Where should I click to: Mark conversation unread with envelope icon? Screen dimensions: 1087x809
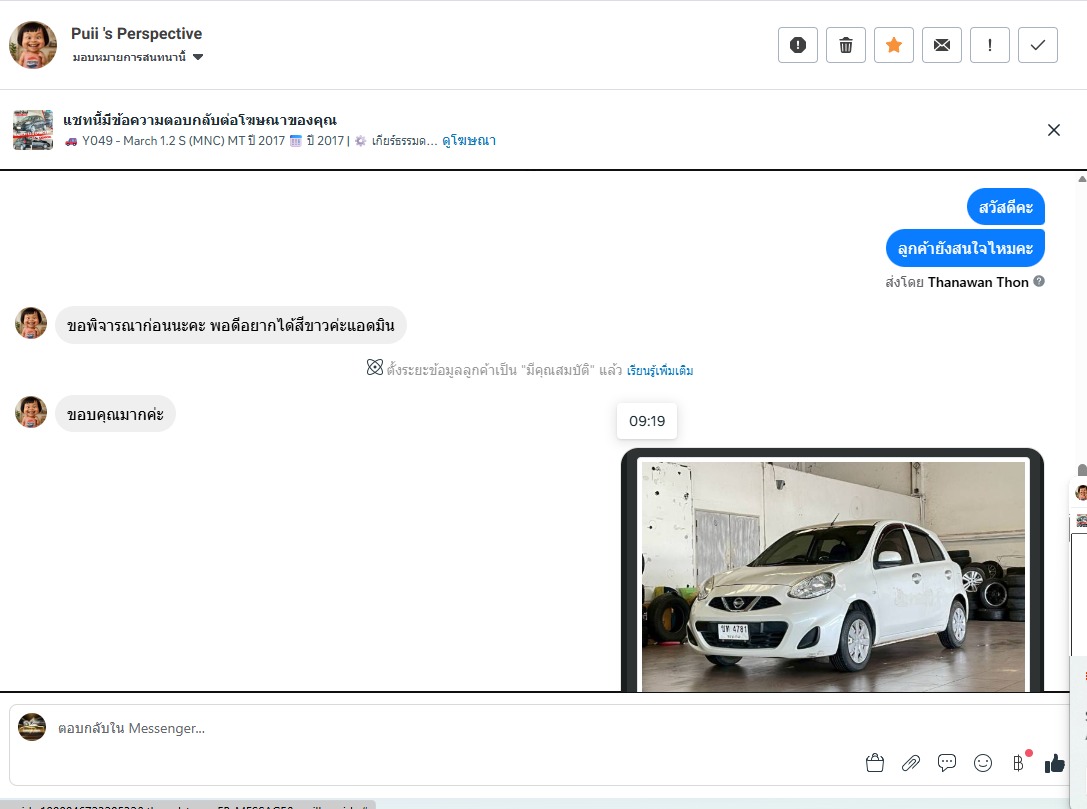coord(942,45)
